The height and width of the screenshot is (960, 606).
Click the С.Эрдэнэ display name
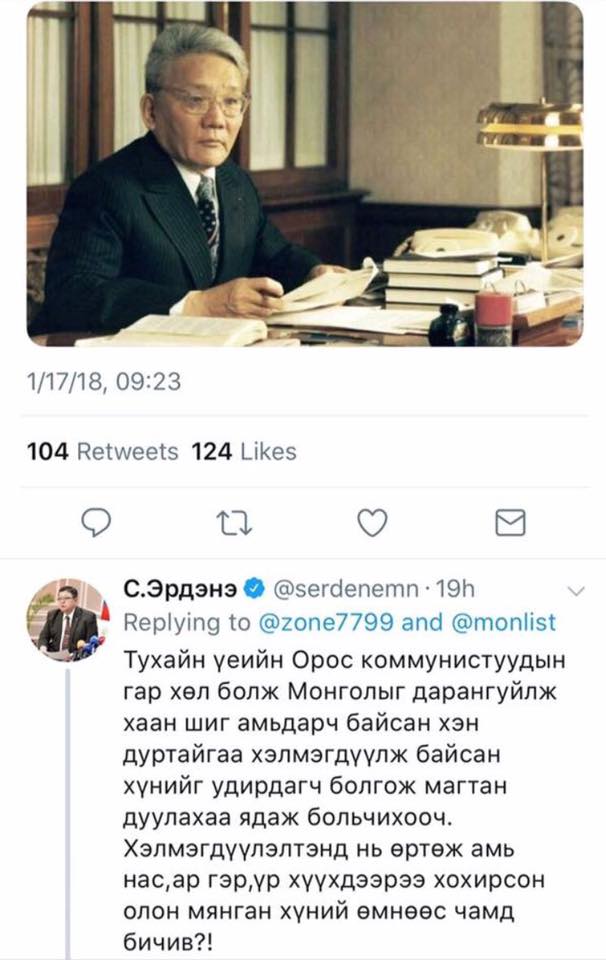181,589
